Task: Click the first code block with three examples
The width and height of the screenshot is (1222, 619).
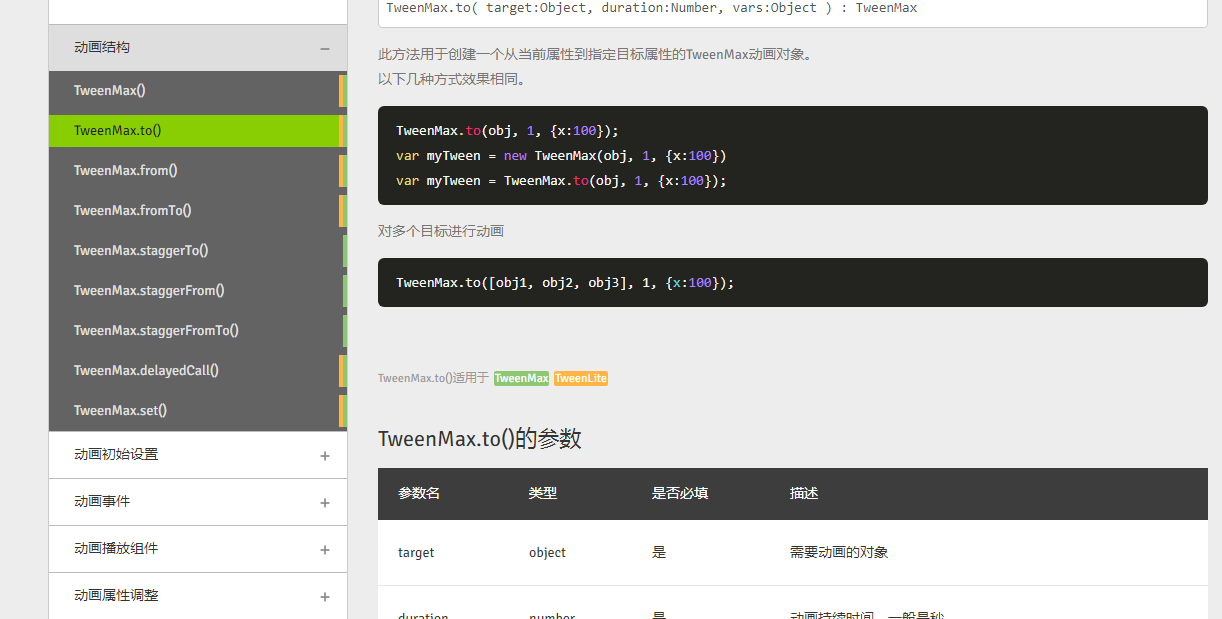Action: [x=792, y=156]
